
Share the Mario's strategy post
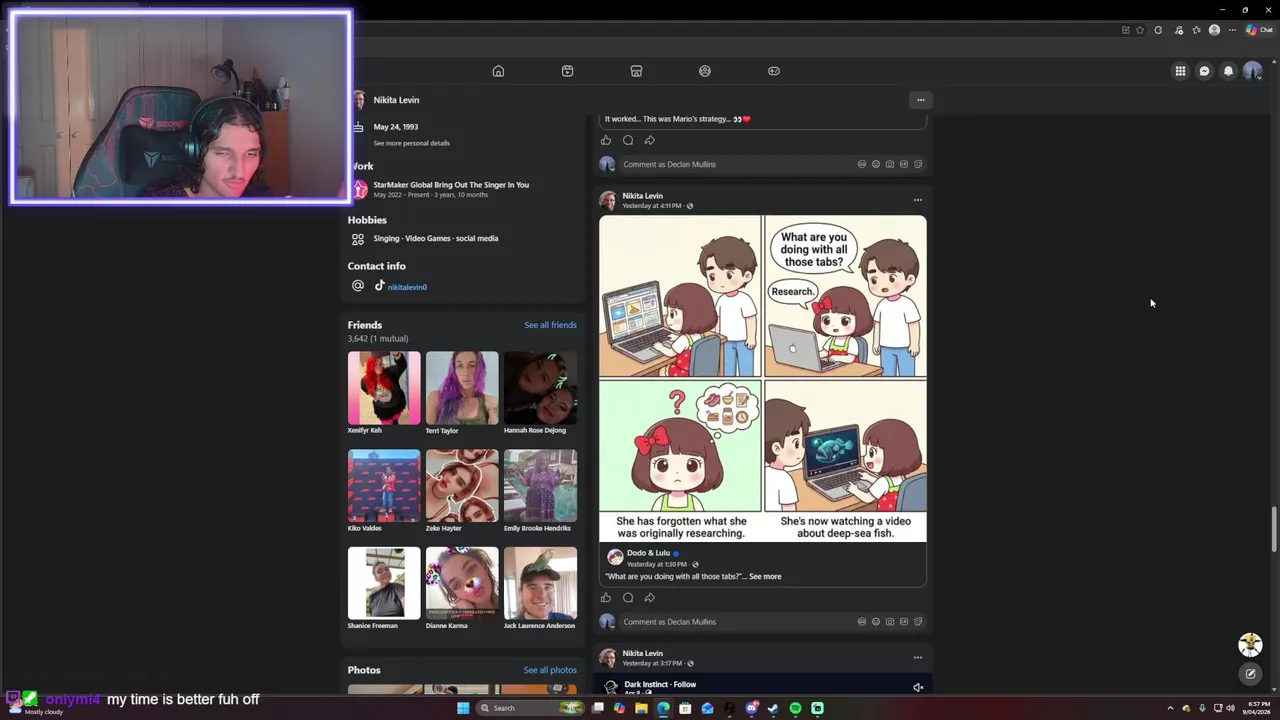(650, 140)
